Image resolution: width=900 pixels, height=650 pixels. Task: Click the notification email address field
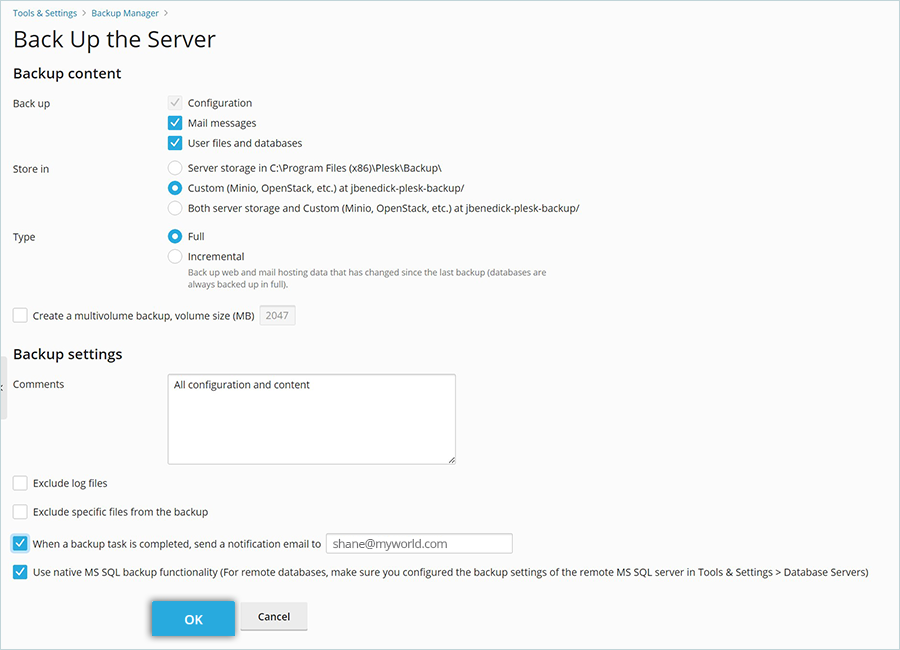(419, 544)
